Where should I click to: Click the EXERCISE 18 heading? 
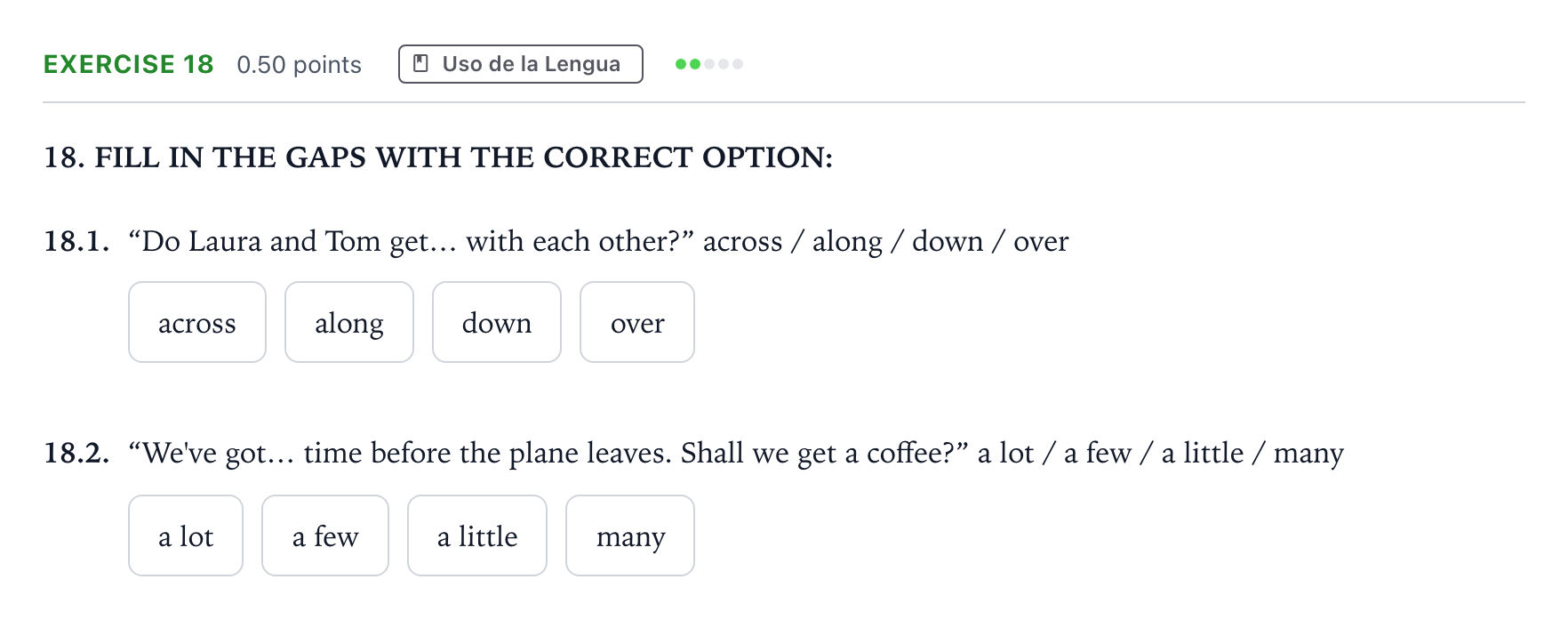(x=129, y=64)
